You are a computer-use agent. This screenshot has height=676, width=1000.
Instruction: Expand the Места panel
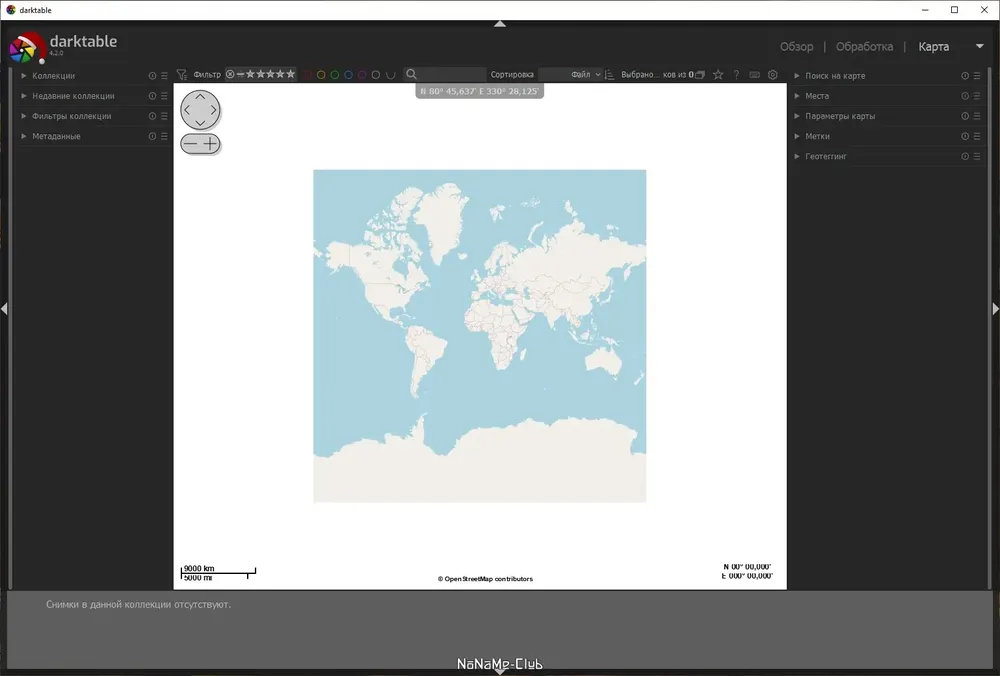point(797,96)
